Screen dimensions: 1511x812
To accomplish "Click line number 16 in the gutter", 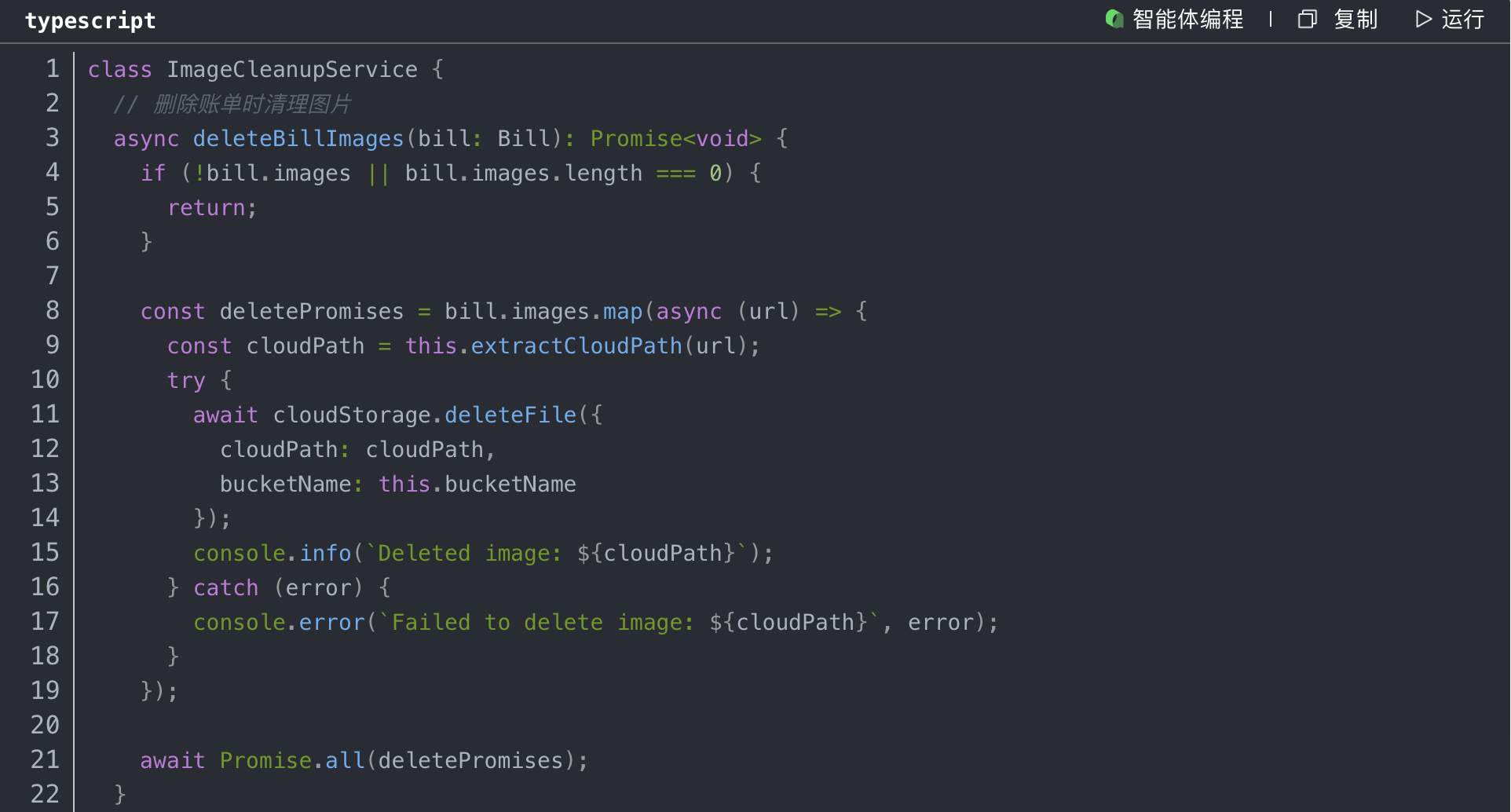I will pyautogui.click(x=45, y=587).
